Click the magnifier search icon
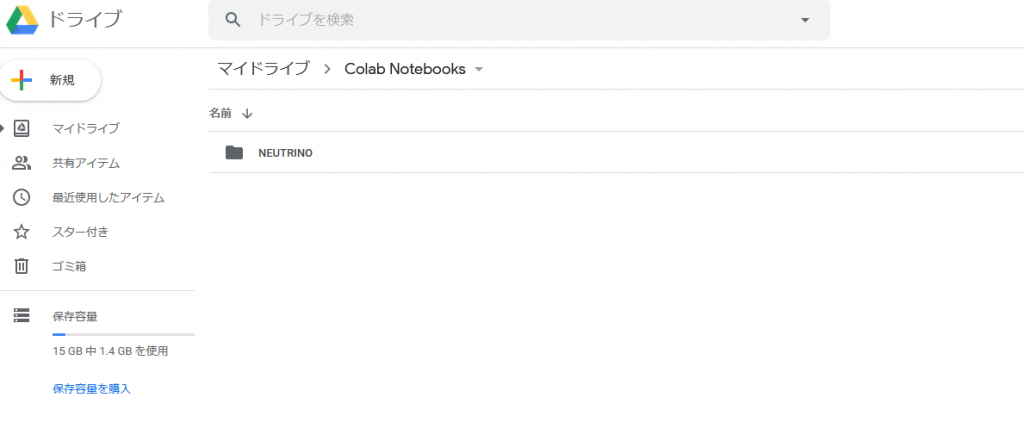Image resolution: width=1024 pixels, height=441 pixels. [233, 20]
